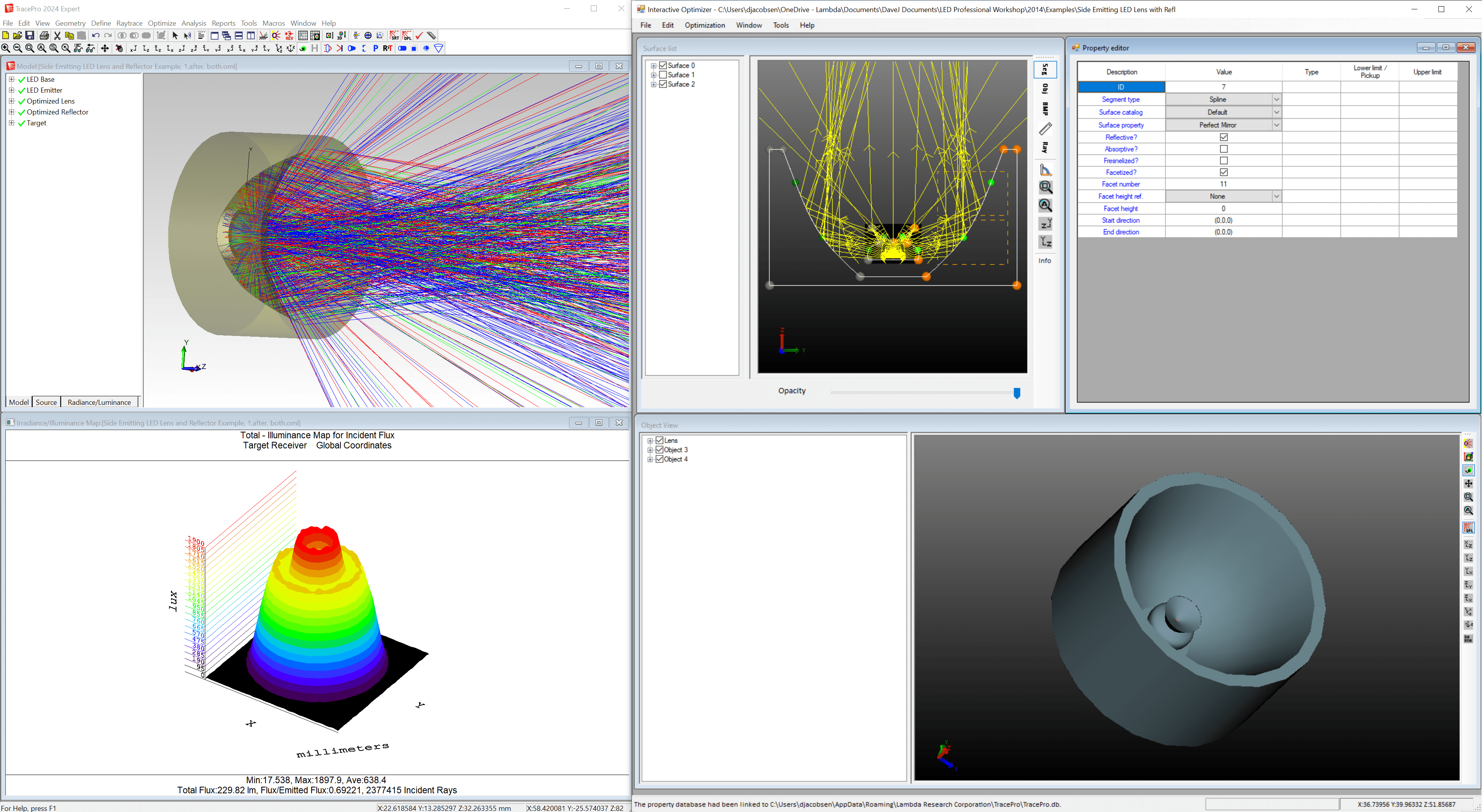This screenshot has height=812, width=1482.
Task: Activate the REV reverse raytrace toolbar icon
Action: tap(288, 36)
